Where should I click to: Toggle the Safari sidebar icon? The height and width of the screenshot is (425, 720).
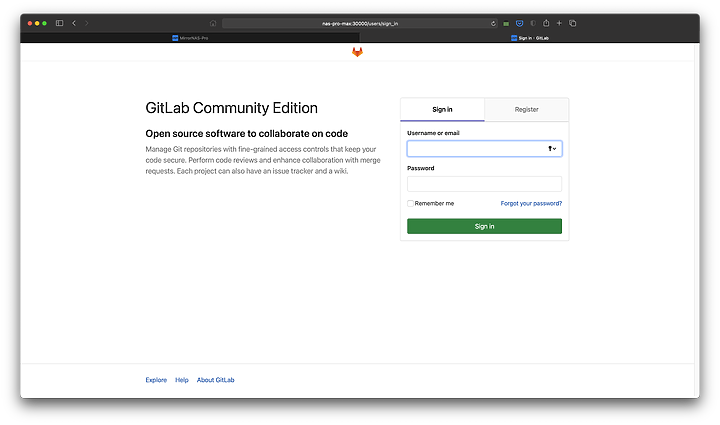(59, 23)
